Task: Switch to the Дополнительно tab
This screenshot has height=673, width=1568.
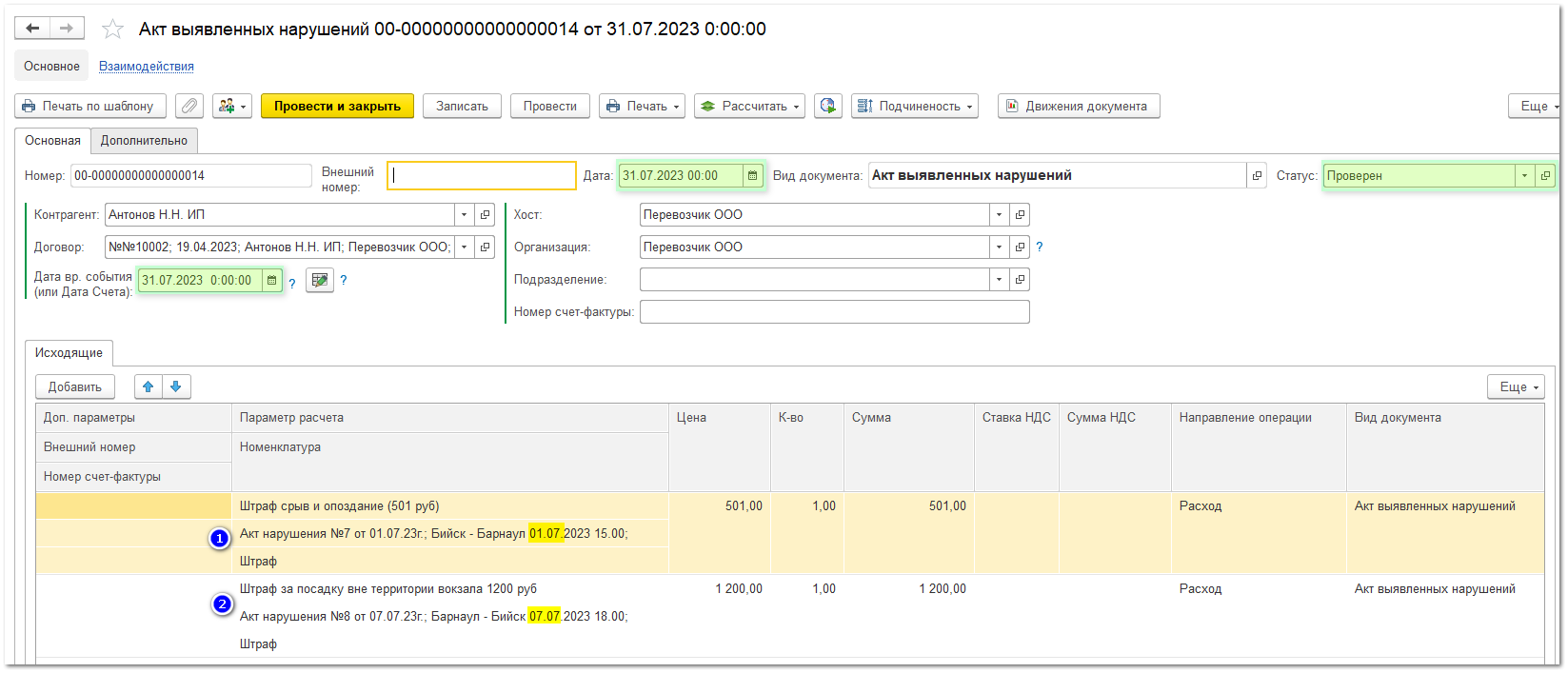Action: (144, 141)
